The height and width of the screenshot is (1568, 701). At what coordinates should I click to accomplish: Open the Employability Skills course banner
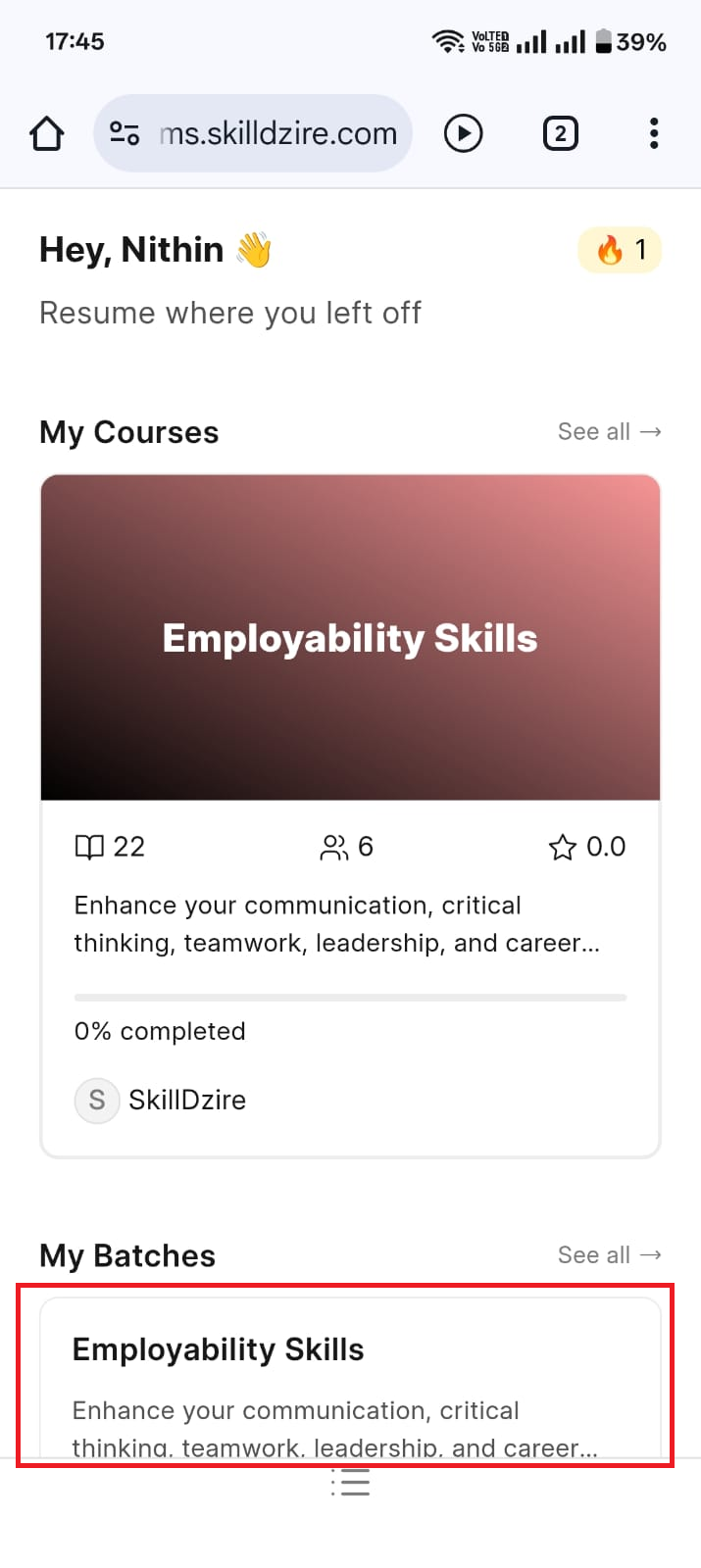[x=350, y=638]
